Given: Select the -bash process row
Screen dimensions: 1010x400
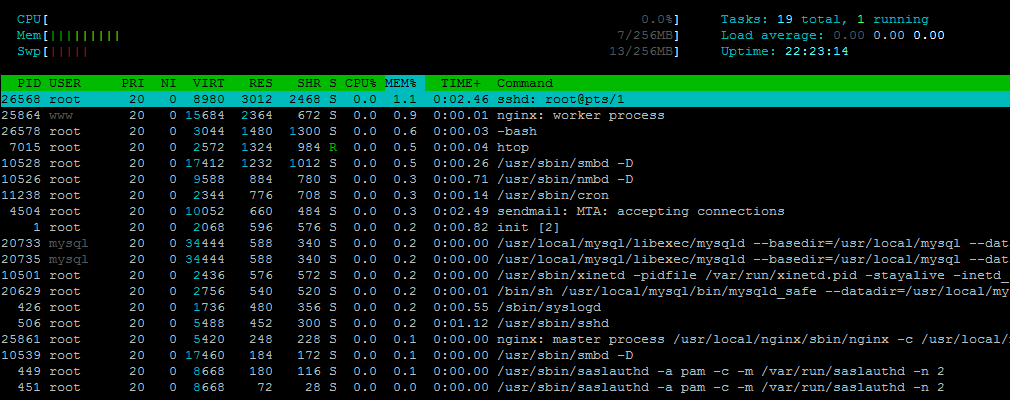Looking at the screenshot, I should tap(505, 131).
